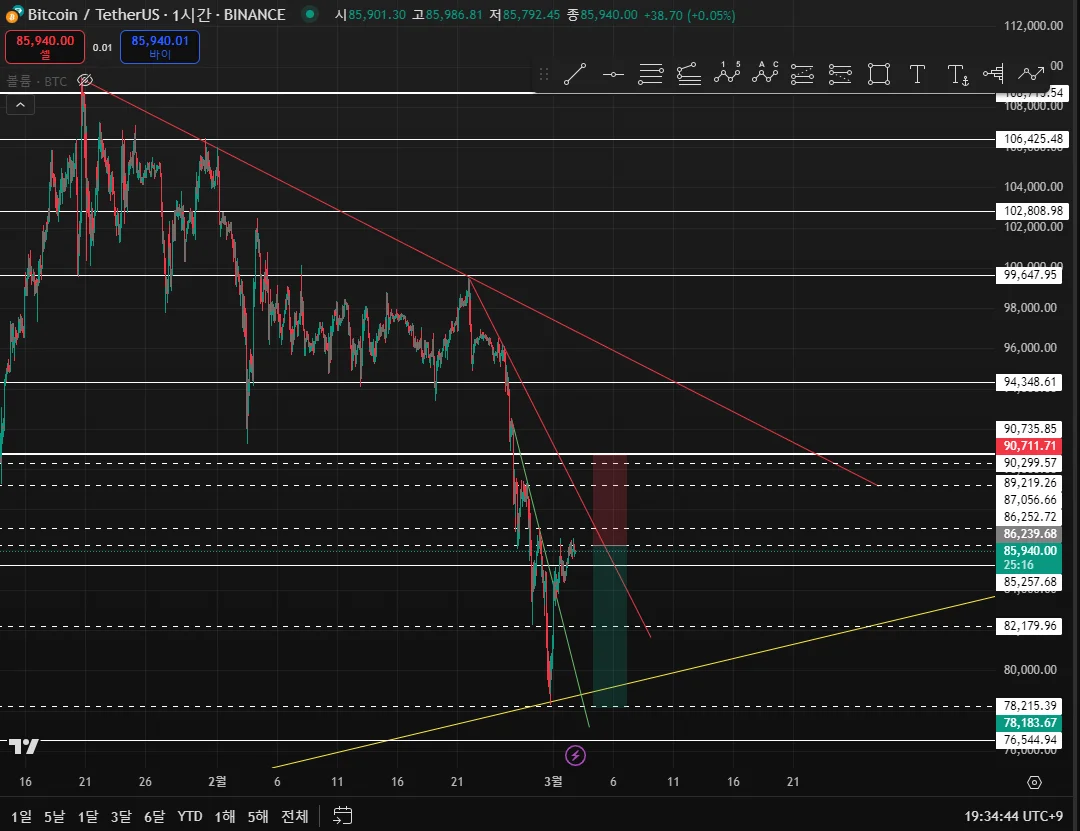
Task: Click the lightning event marker on the timeline
Action: pos(575,756)
